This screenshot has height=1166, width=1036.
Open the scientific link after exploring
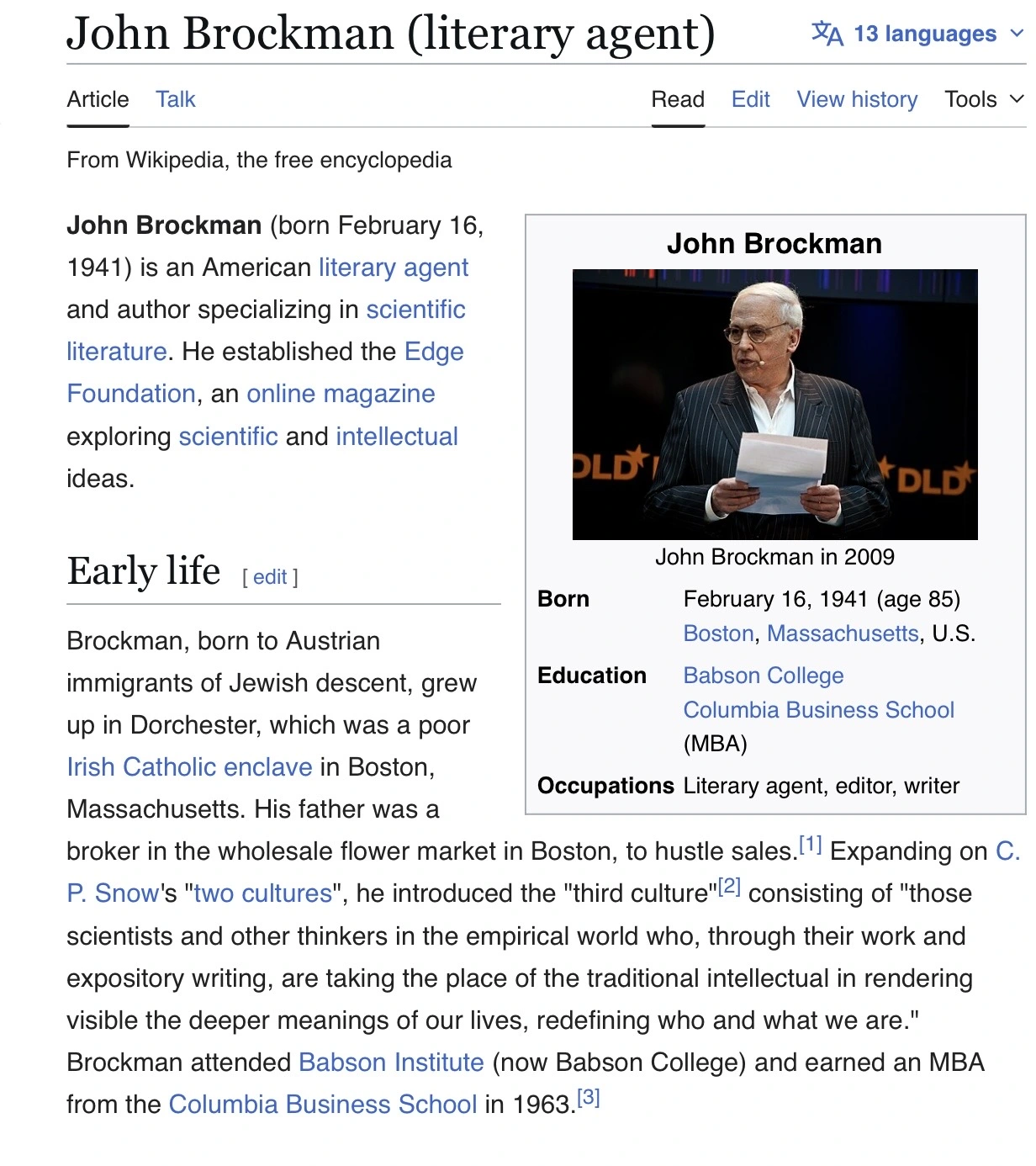tap(228, 437)
